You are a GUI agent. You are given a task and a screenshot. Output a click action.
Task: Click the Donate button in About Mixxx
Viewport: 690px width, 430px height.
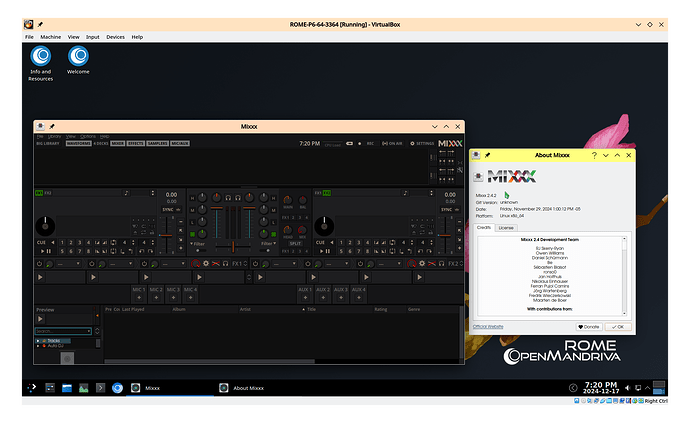click(x=589, y=327)
